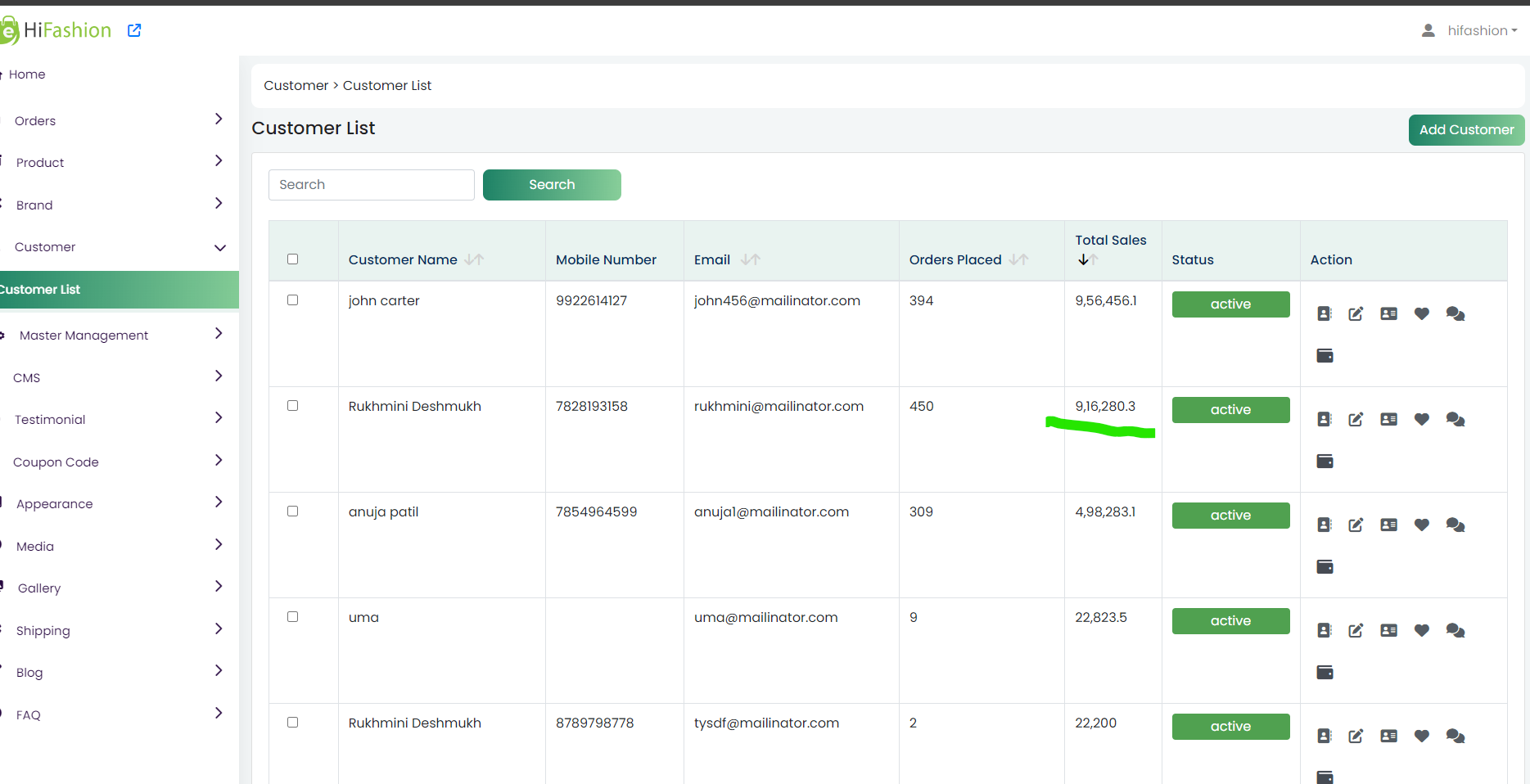Click address book icon for rukhmini@mailinator.com
Screen dimensions: 1530x784
(x=1325, y=419)
